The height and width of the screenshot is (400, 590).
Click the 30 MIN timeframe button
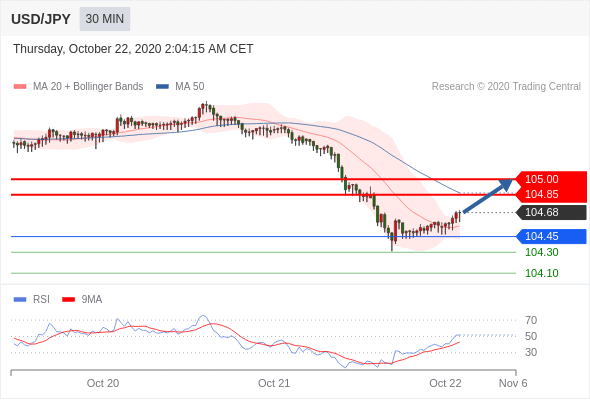(x=105, y=19)
